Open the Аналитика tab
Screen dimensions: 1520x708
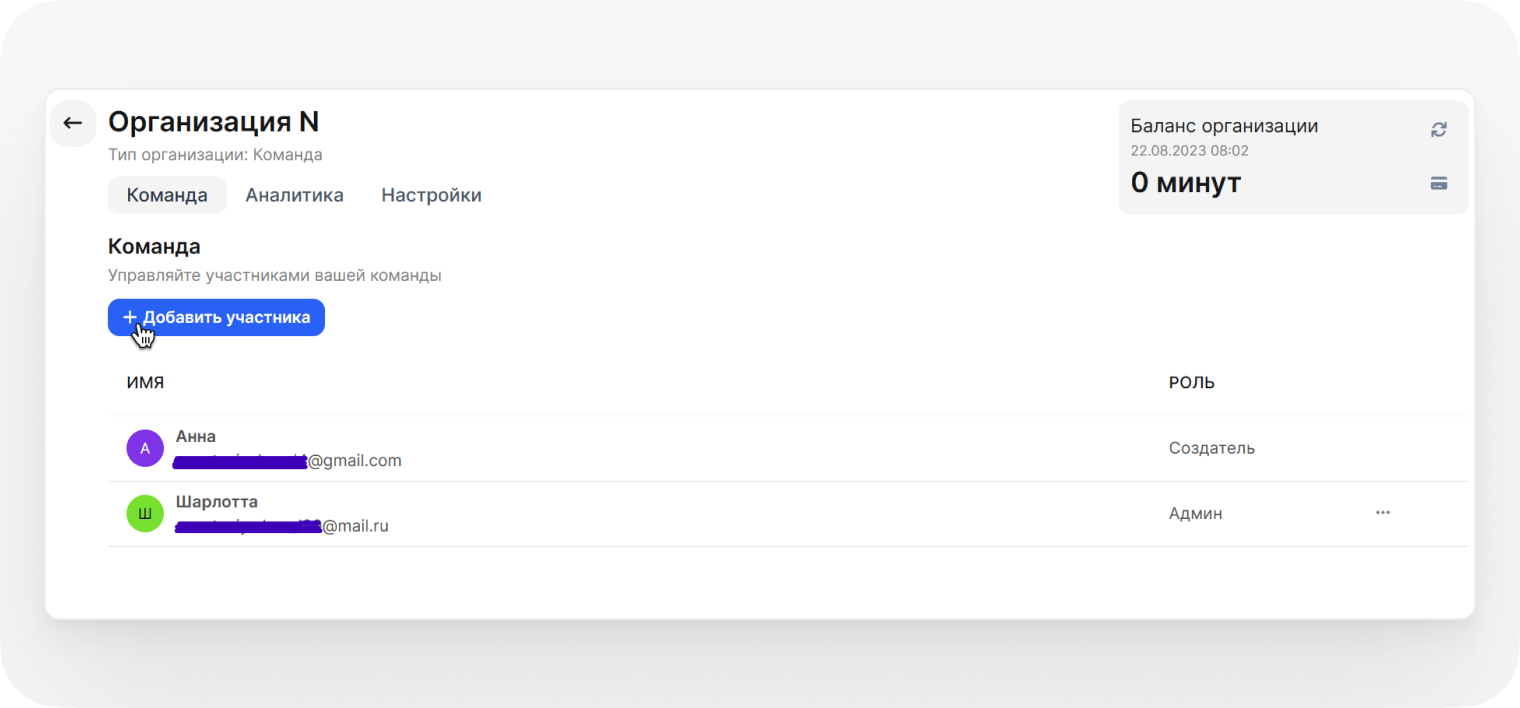pos(294,195)
